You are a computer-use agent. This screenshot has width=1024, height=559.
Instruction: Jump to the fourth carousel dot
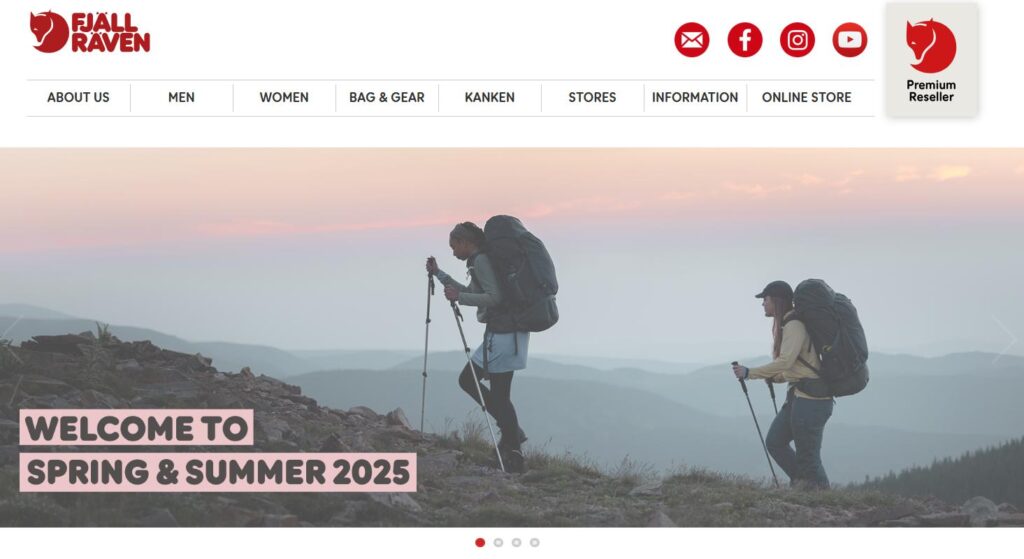(535, 543)
